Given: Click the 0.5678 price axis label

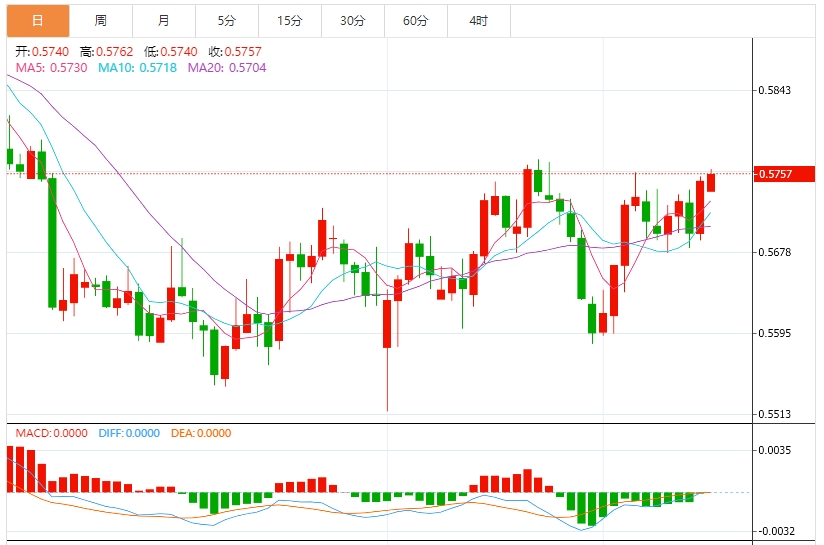Looking at the screenshot, I should [x=775, y=252].
